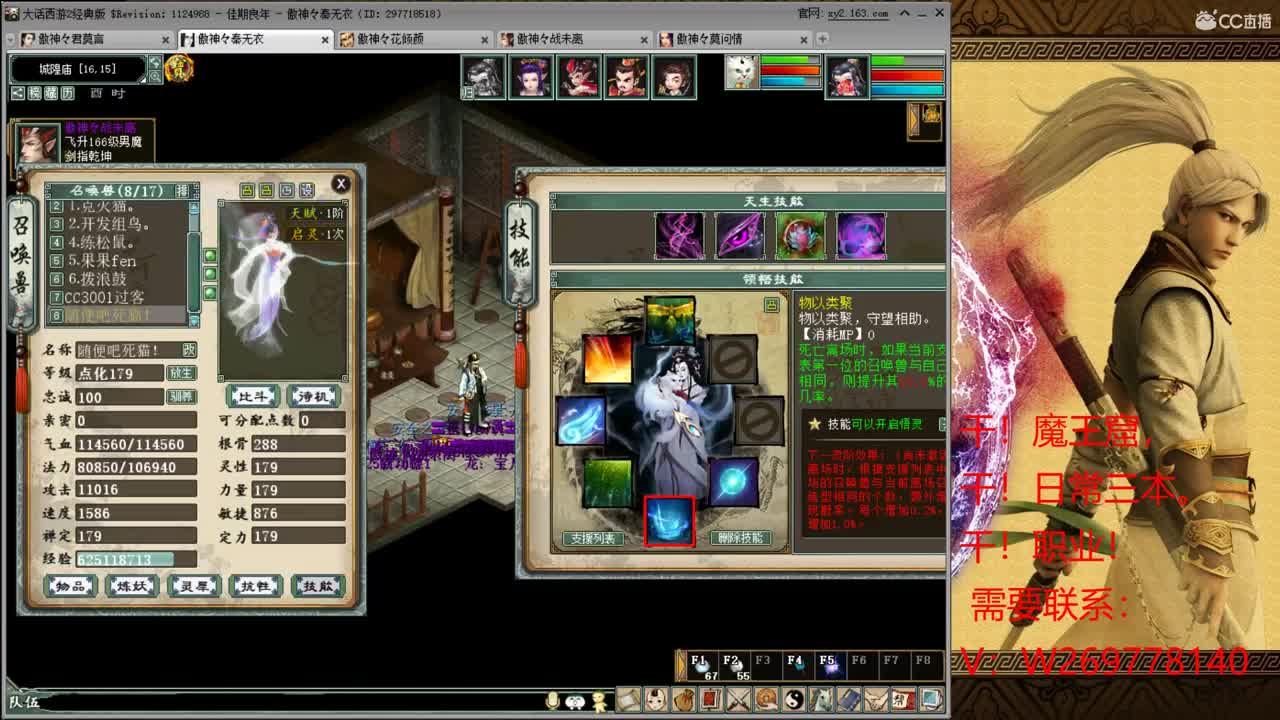Click the F2 hotkey slot
Image resolution: width=1280 pixels, height=720 pixels.
[x=733, y=668]
